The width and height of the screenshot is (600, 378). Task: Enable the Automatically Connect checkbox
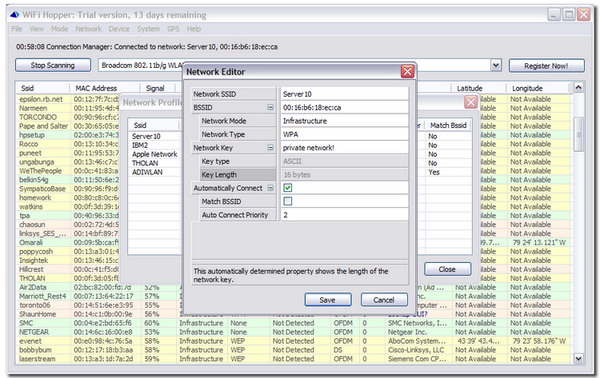[x=288, y=188]
